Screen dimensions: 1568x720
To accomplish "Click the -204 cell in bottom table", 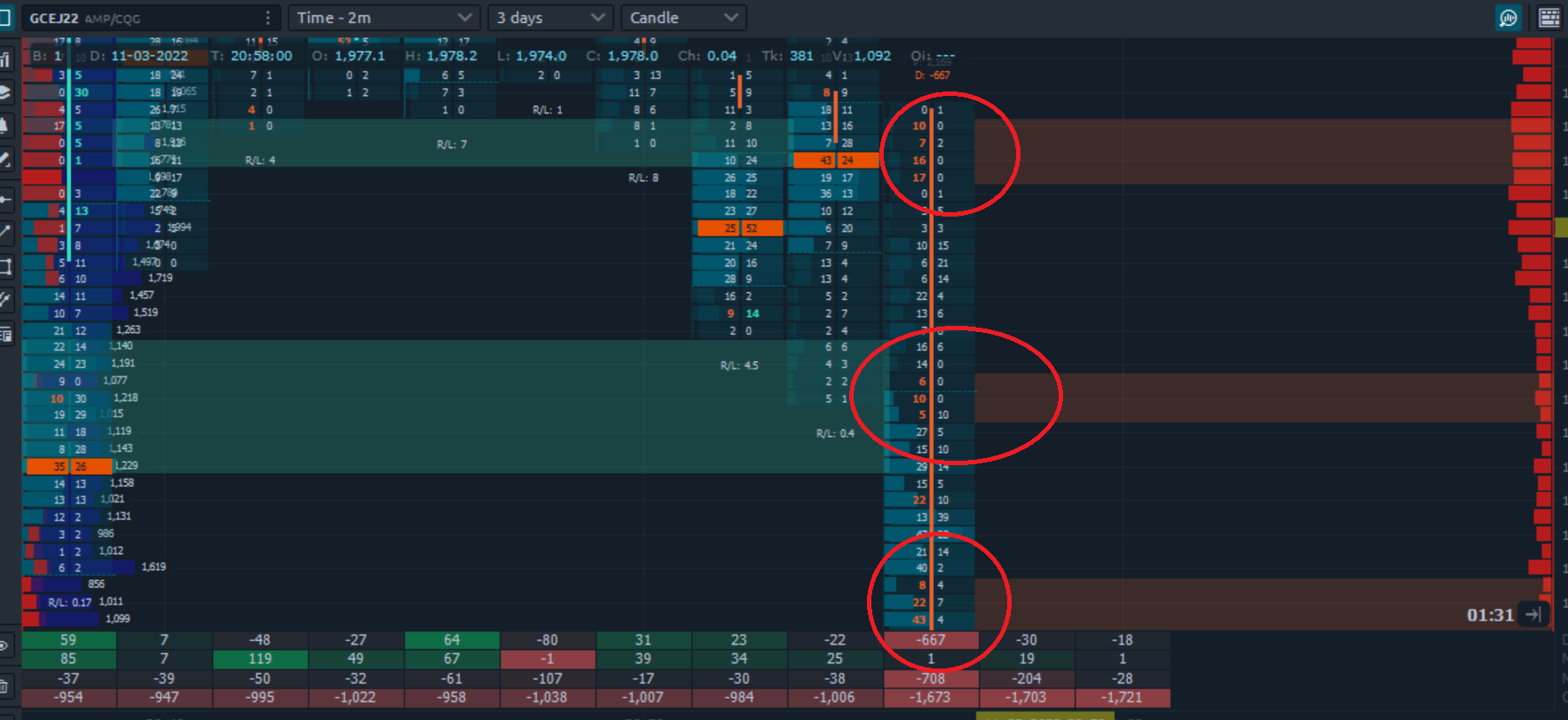I will pos(1027,678).
